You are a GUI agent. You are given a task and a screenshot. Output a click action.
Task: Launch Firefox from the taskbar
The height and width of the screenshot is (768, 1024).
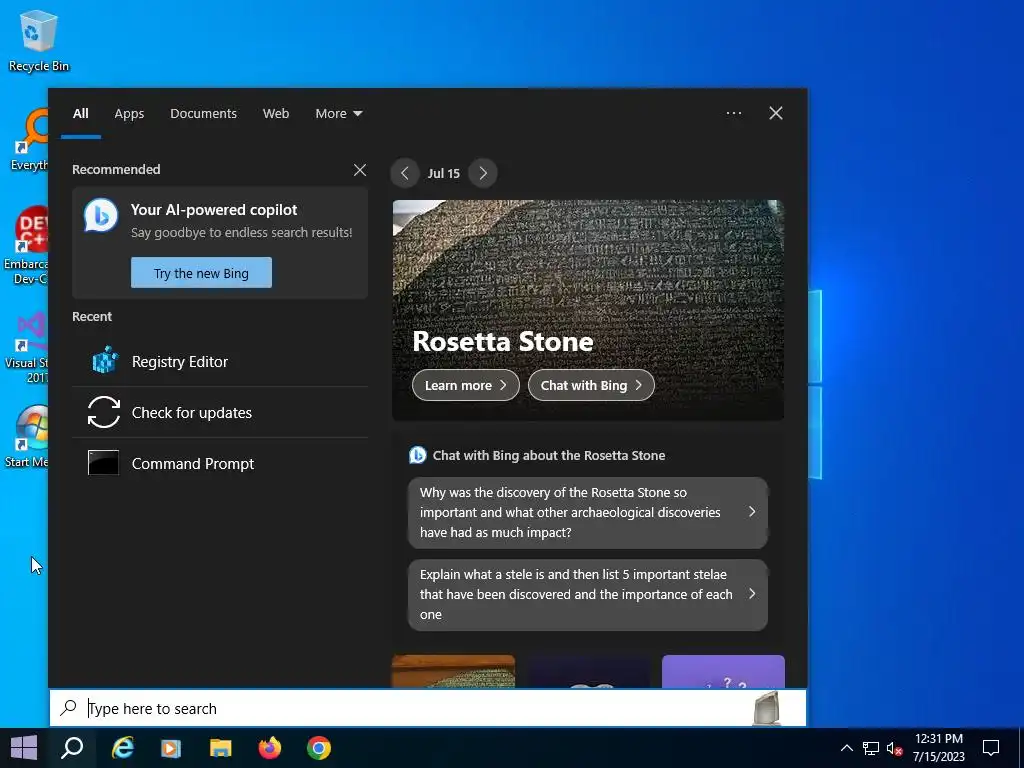tap(270, 748)
